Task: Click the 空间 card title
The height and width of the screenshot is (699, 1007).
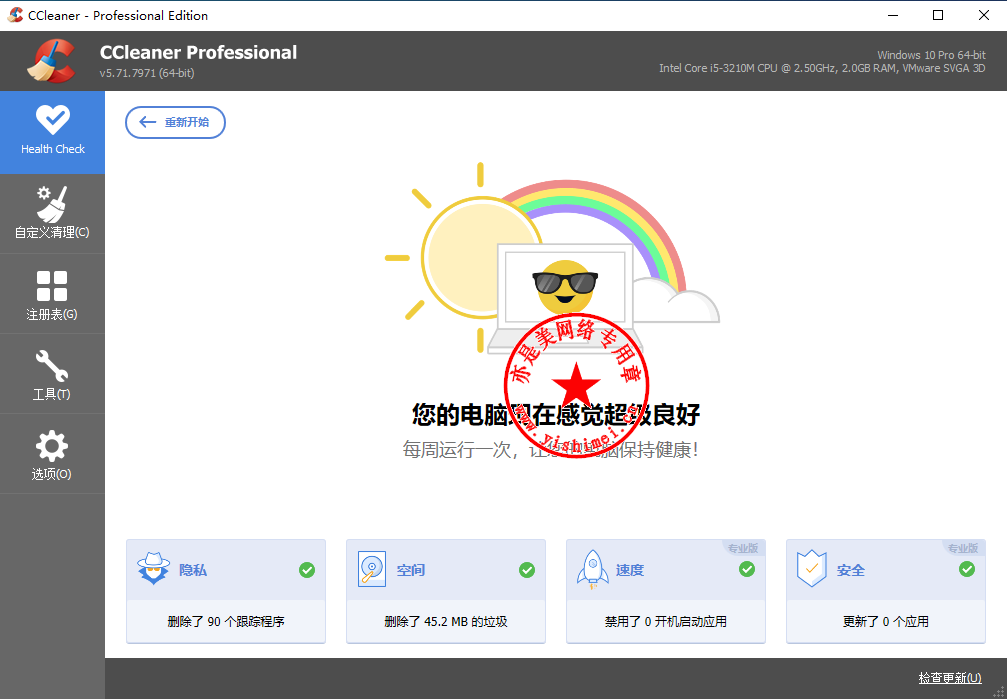Action: [411, 570]
